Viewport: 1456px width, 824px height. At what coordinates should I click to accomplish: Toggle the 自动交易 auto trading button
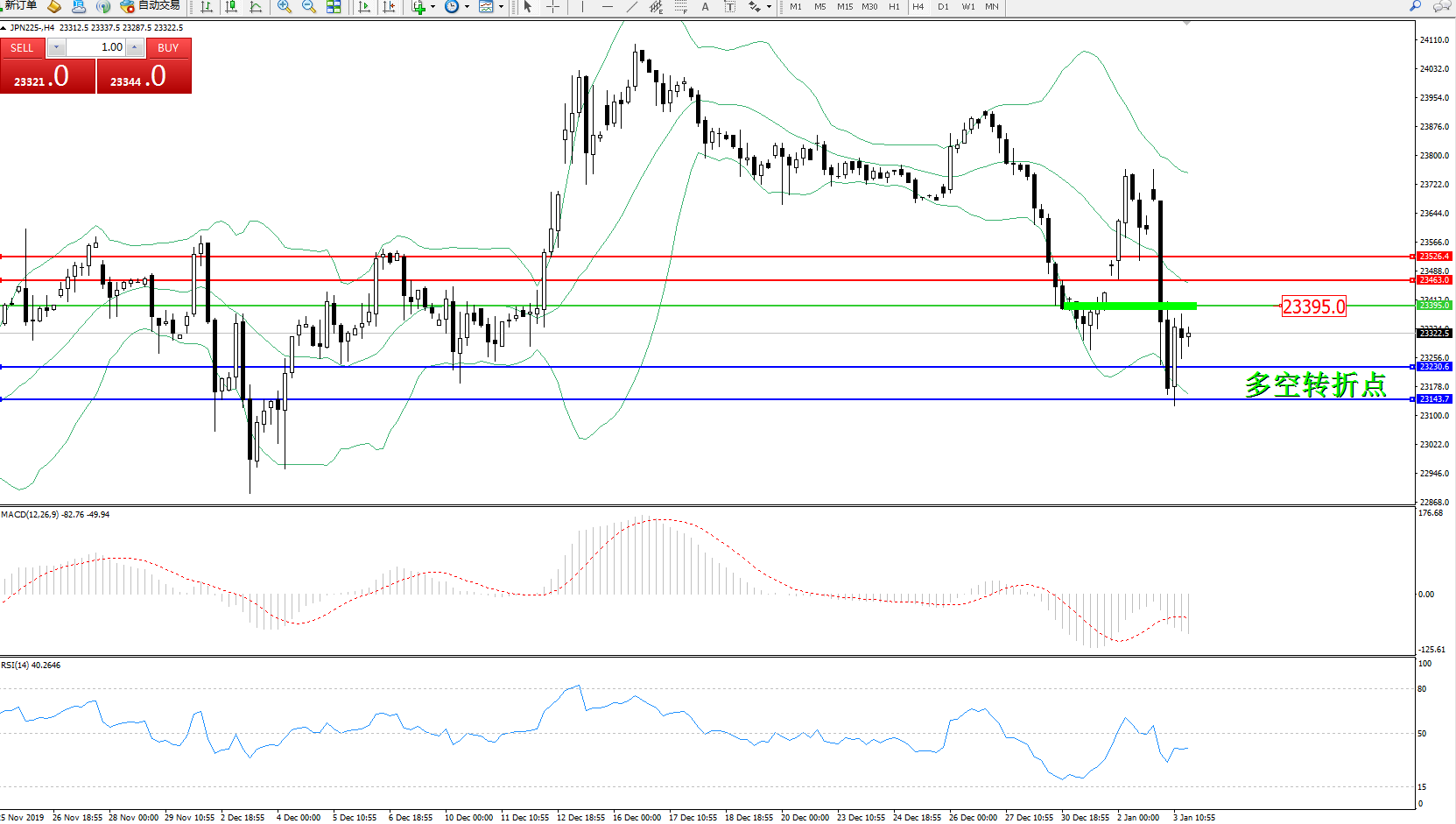pyautogui.click(x=151, y=6)
